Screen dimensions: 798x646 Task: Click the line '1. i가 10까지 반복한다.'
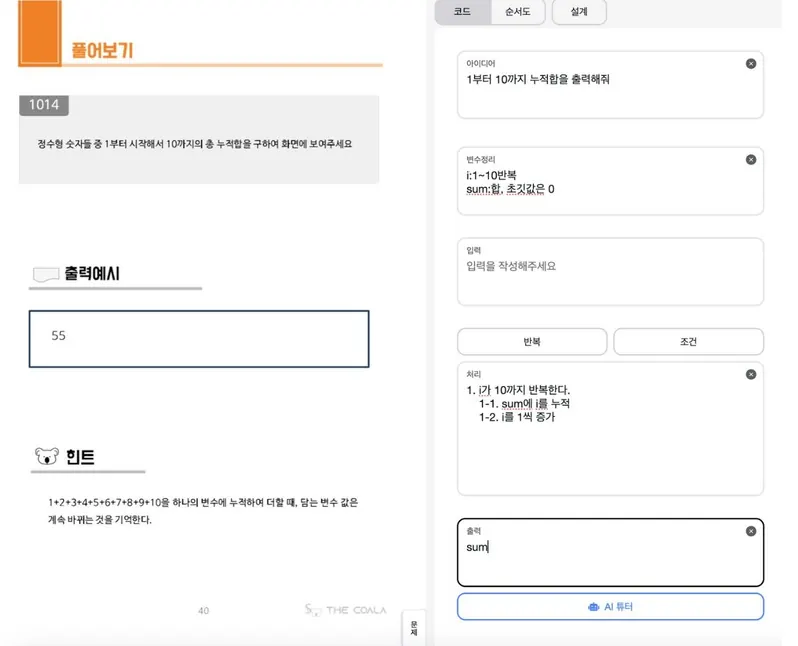coord(518,390)
